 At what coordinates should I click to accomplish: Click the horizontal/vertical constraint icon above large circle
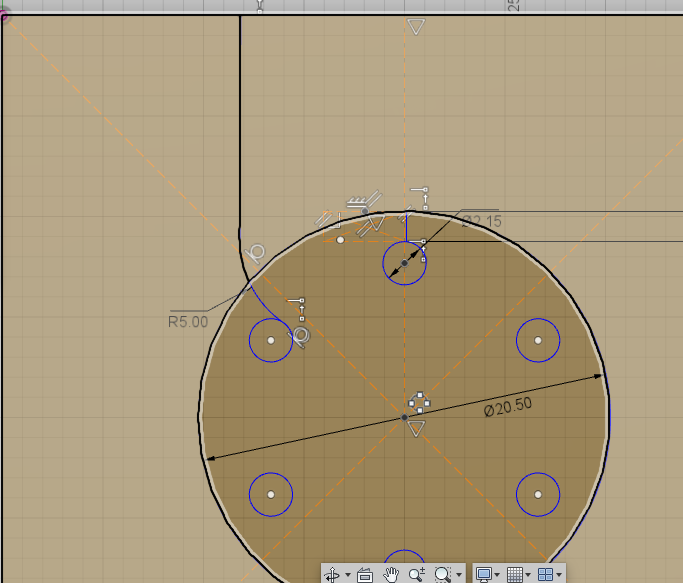click(421, 198)
